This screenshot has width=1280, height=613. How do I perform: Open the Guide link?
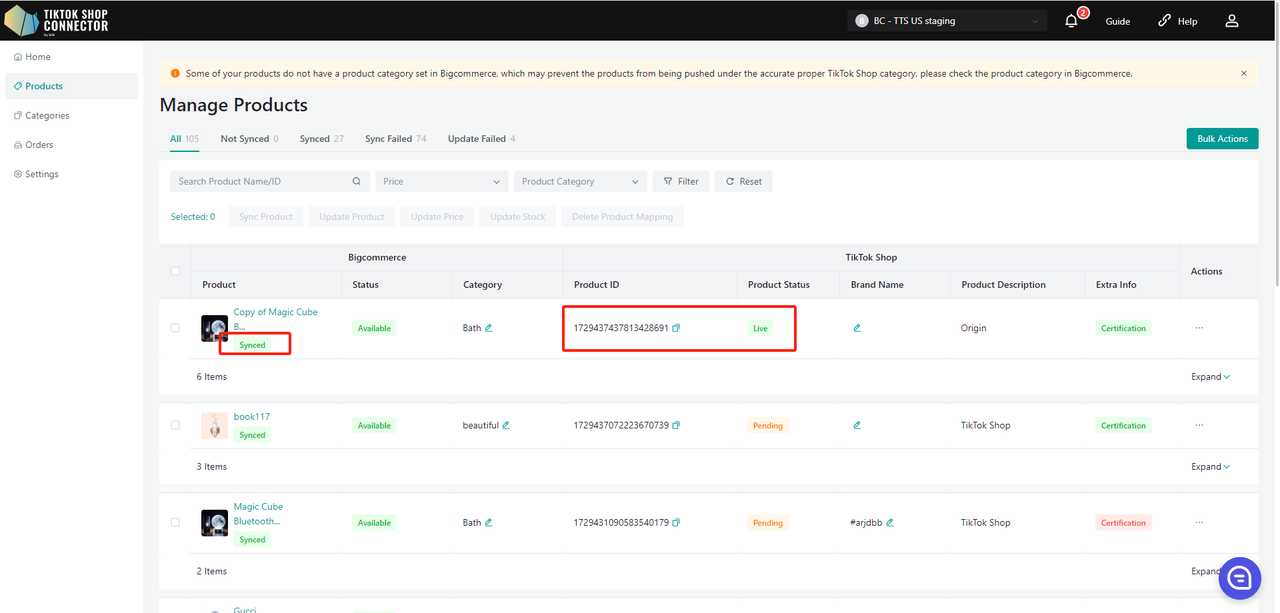click(x=1118, y=21)
